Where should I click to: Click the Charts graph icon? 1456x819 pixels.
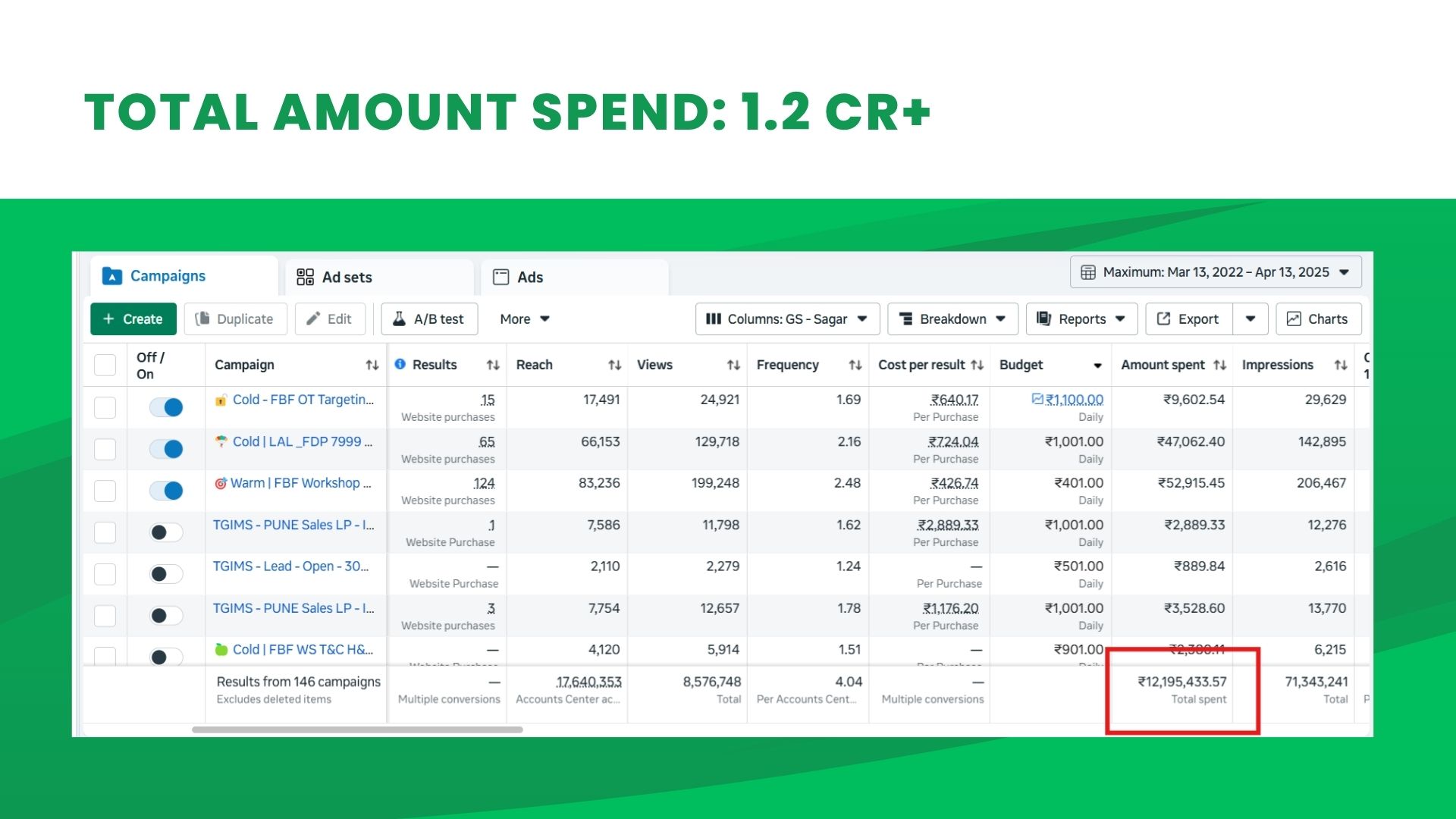(x=1294, y=319)
